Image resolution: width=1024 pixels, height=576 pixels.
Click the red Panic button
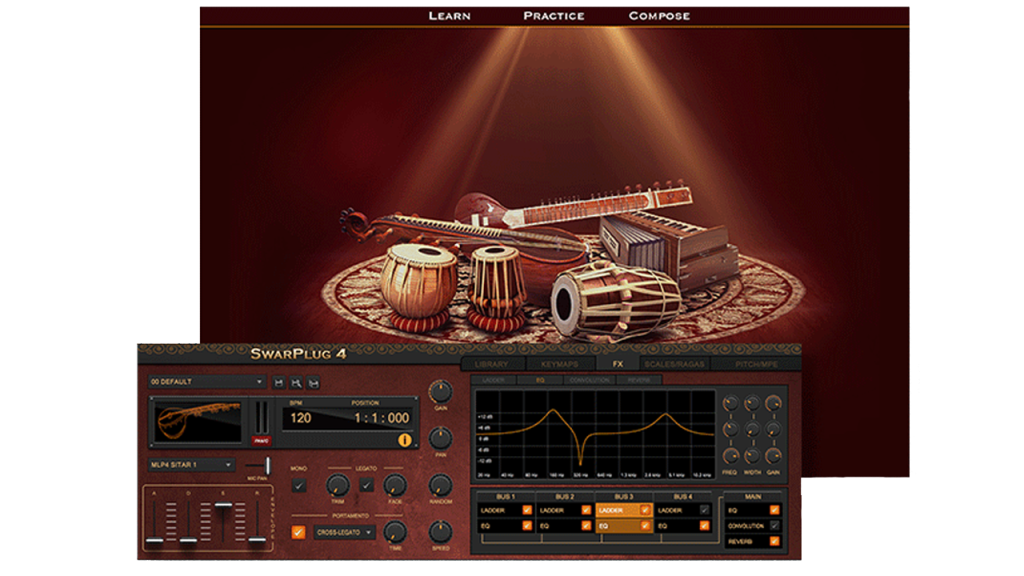click(261, 439)
